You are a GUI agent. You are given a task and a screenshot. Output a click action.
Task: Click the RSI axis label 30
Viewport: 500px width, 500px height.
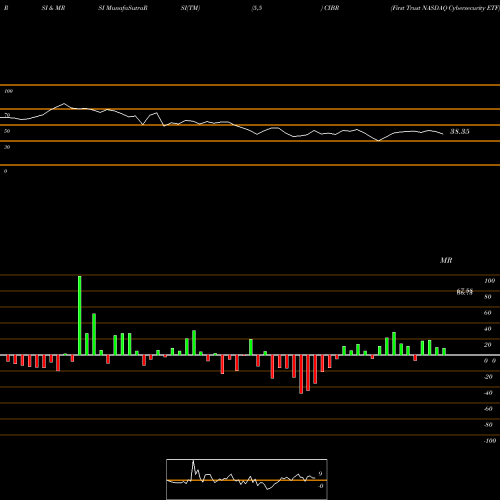click(7, 147)
